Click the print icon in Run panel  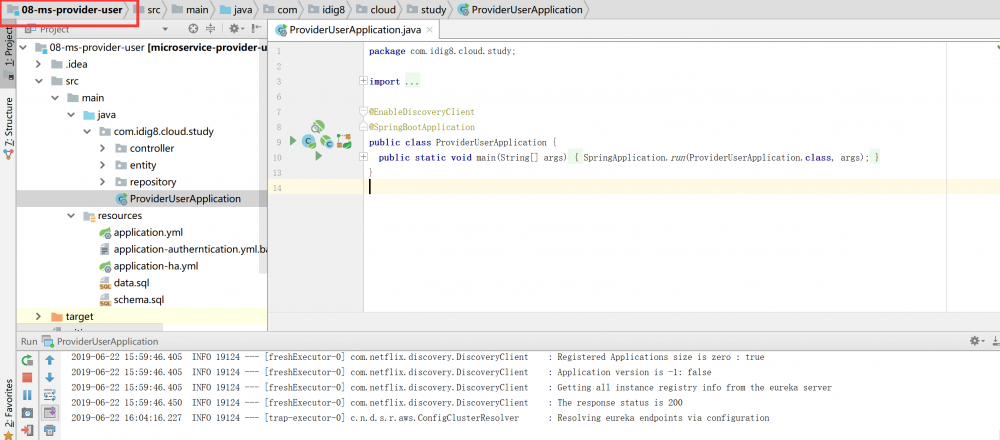pyautogui.click(x=49, y=430)
